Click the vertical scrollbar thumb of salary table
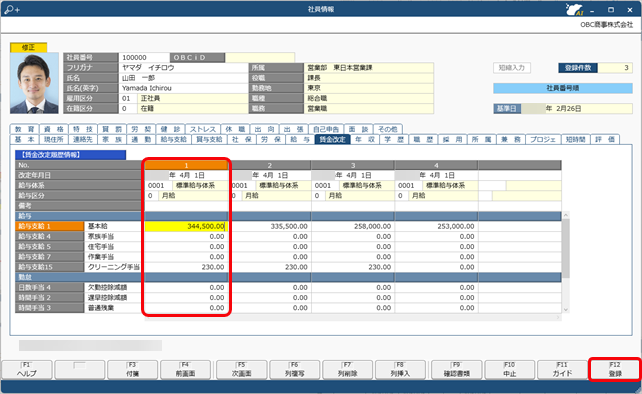 click(x=566, y=248)
